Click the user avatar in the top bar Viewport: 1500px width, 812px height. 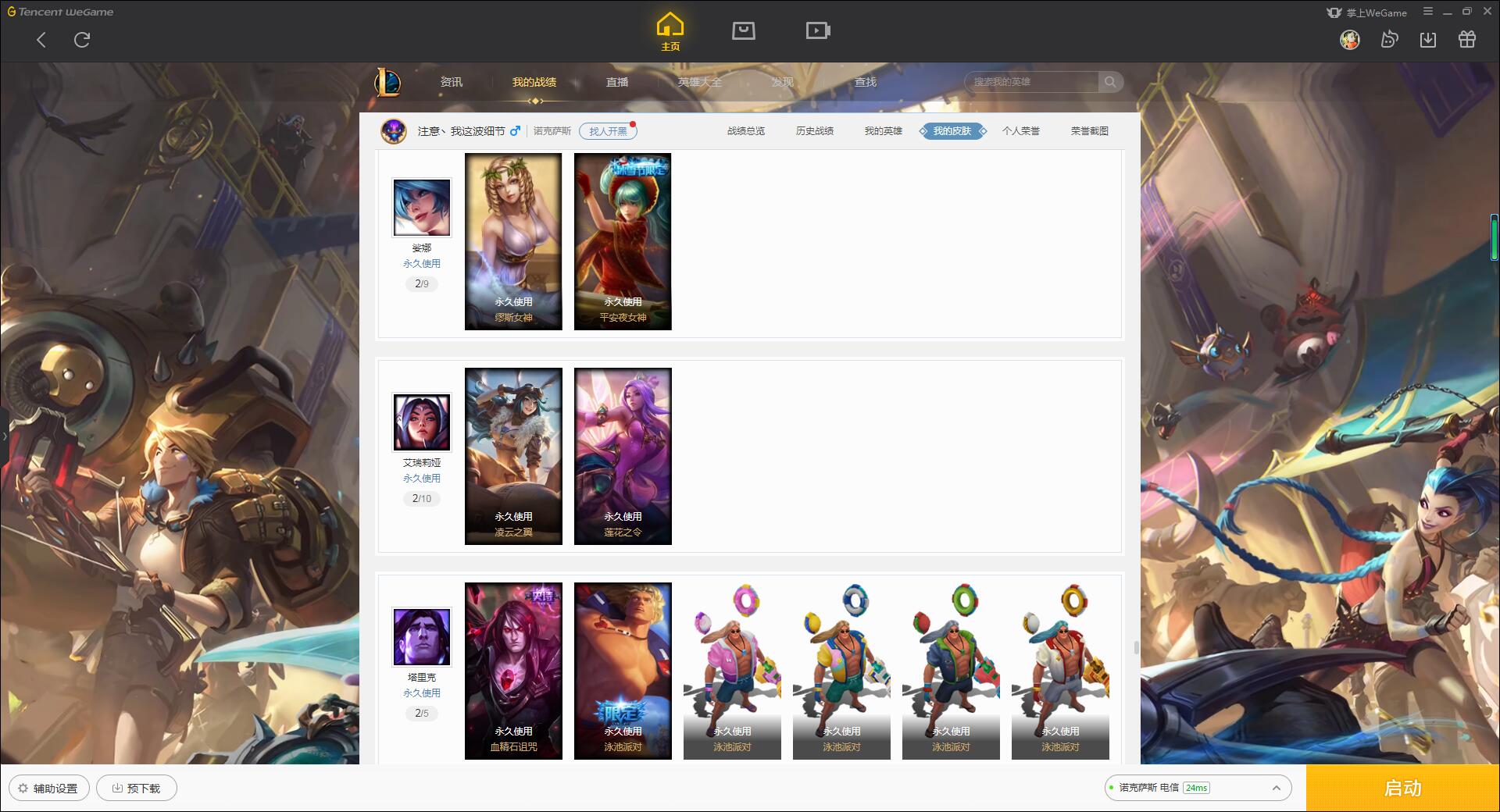click(x=1350, y=39)
